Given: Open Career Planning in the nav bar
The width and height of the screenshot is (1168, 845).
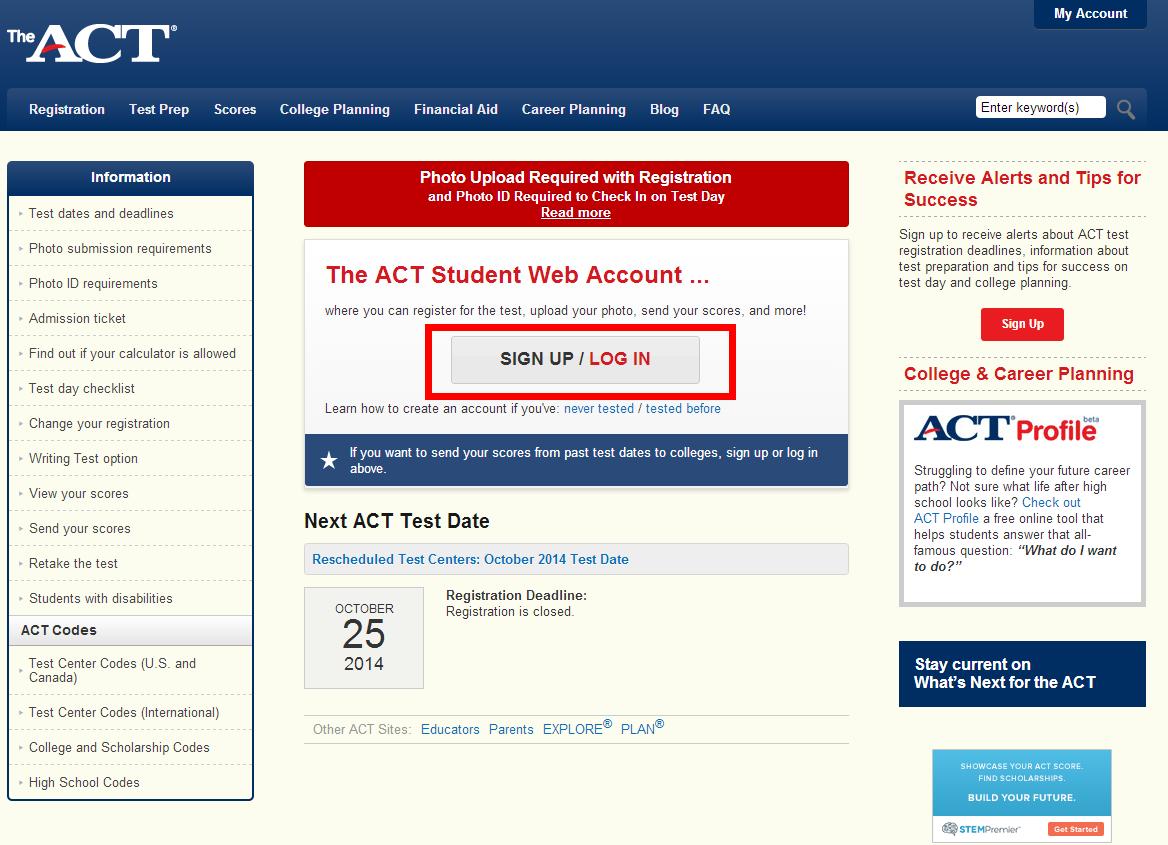Looking at the screenshot, I should [574, 110].
